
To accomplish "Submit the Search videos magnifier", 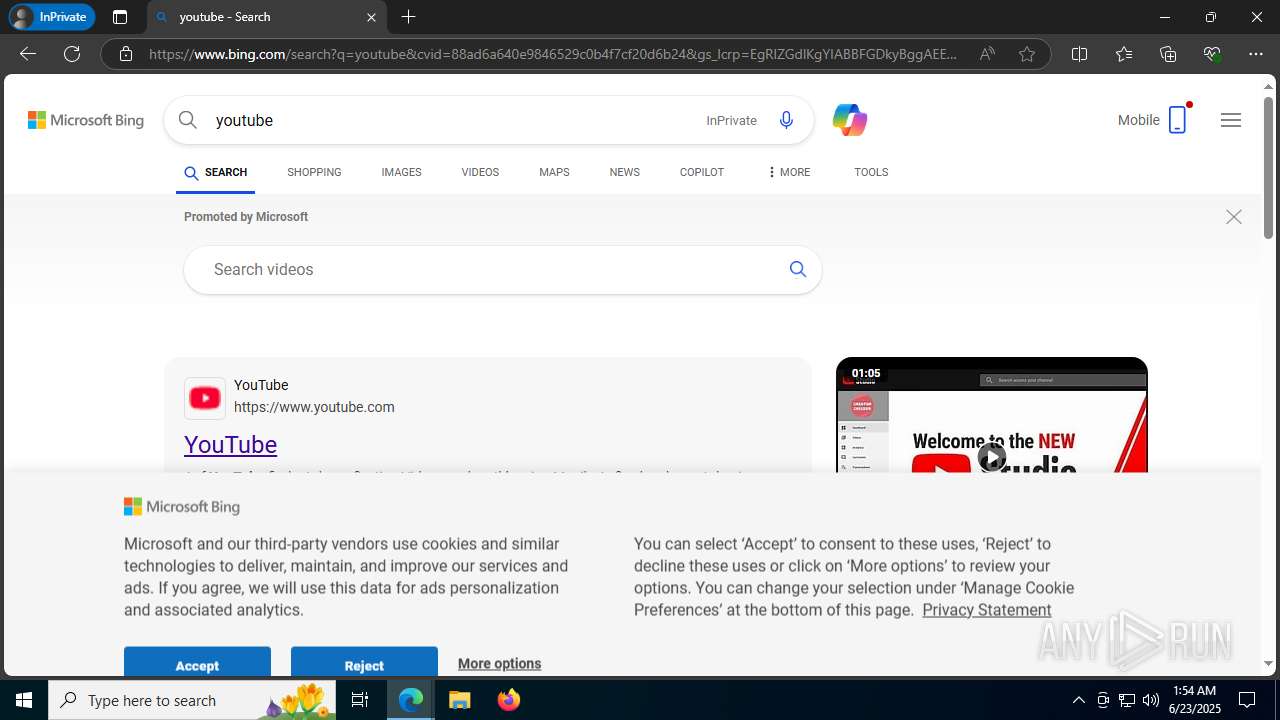I will 798,269.
